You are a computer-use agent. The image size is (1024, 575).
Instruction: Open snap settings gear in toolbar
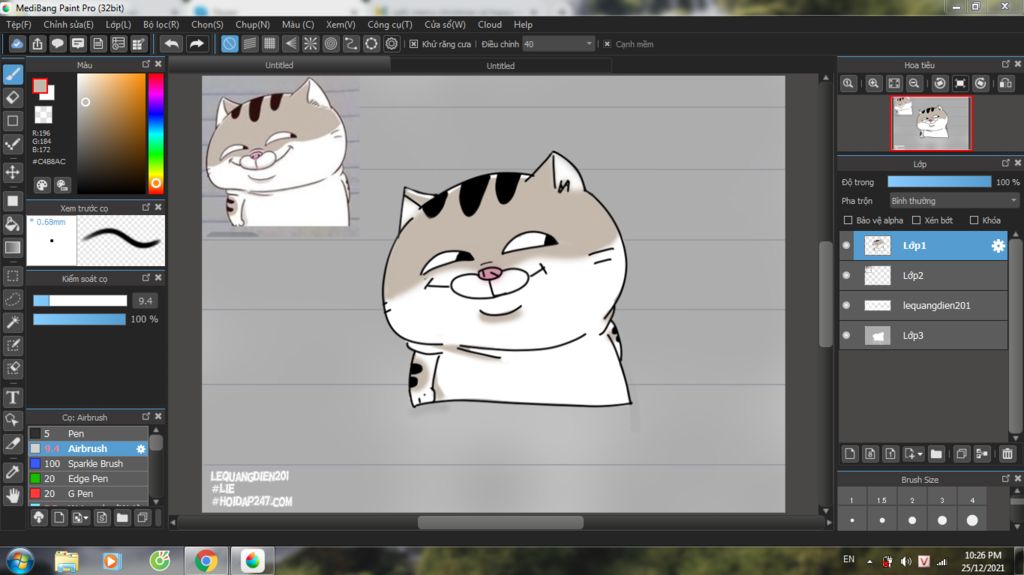391,44
